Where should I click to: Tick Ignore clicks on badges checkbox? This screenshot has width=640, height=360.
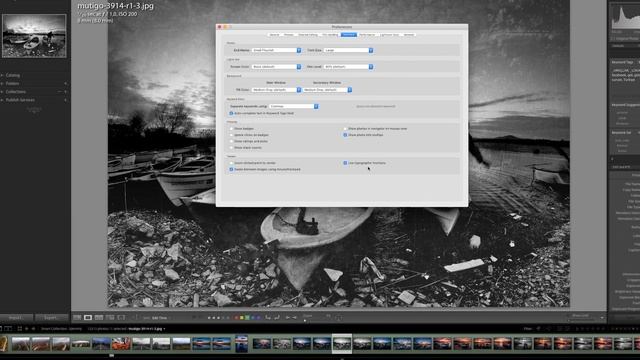coord(231,135)
